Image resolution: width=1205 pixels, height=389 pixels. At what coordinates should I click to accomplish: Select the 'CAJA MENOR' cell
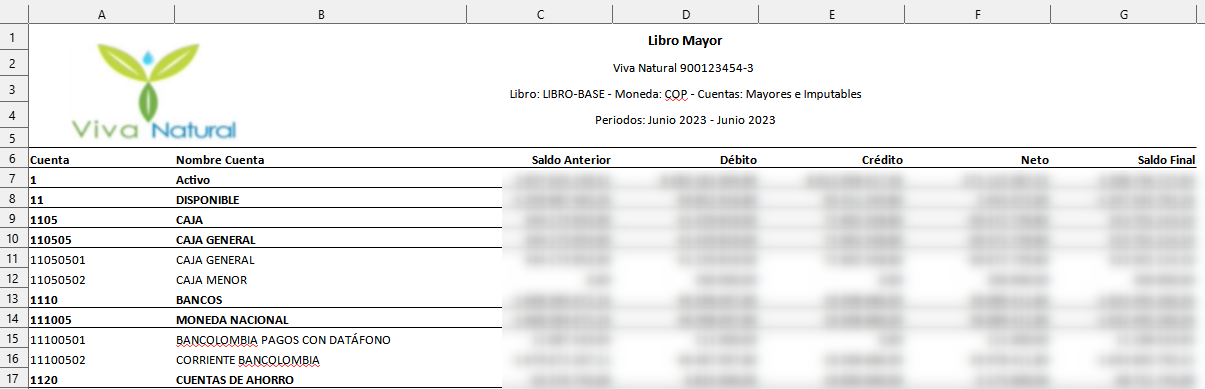(x=320, y=279)
